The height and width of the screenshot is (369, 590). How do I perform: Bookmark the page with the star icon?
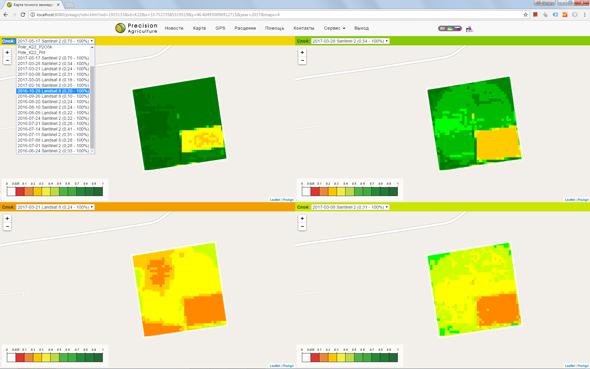coord(526,15)
